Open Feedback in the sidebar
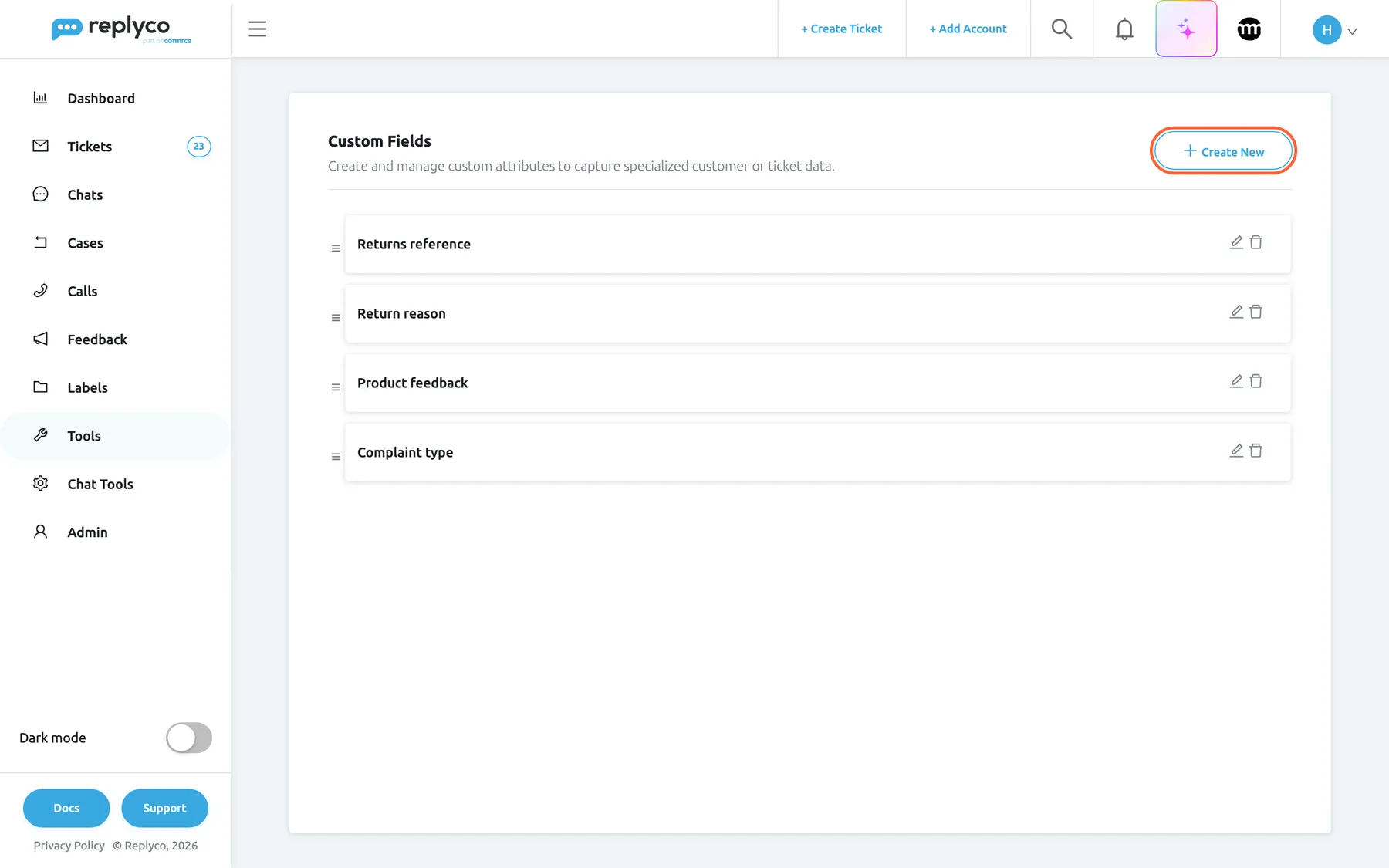 (x=116, y=339)
